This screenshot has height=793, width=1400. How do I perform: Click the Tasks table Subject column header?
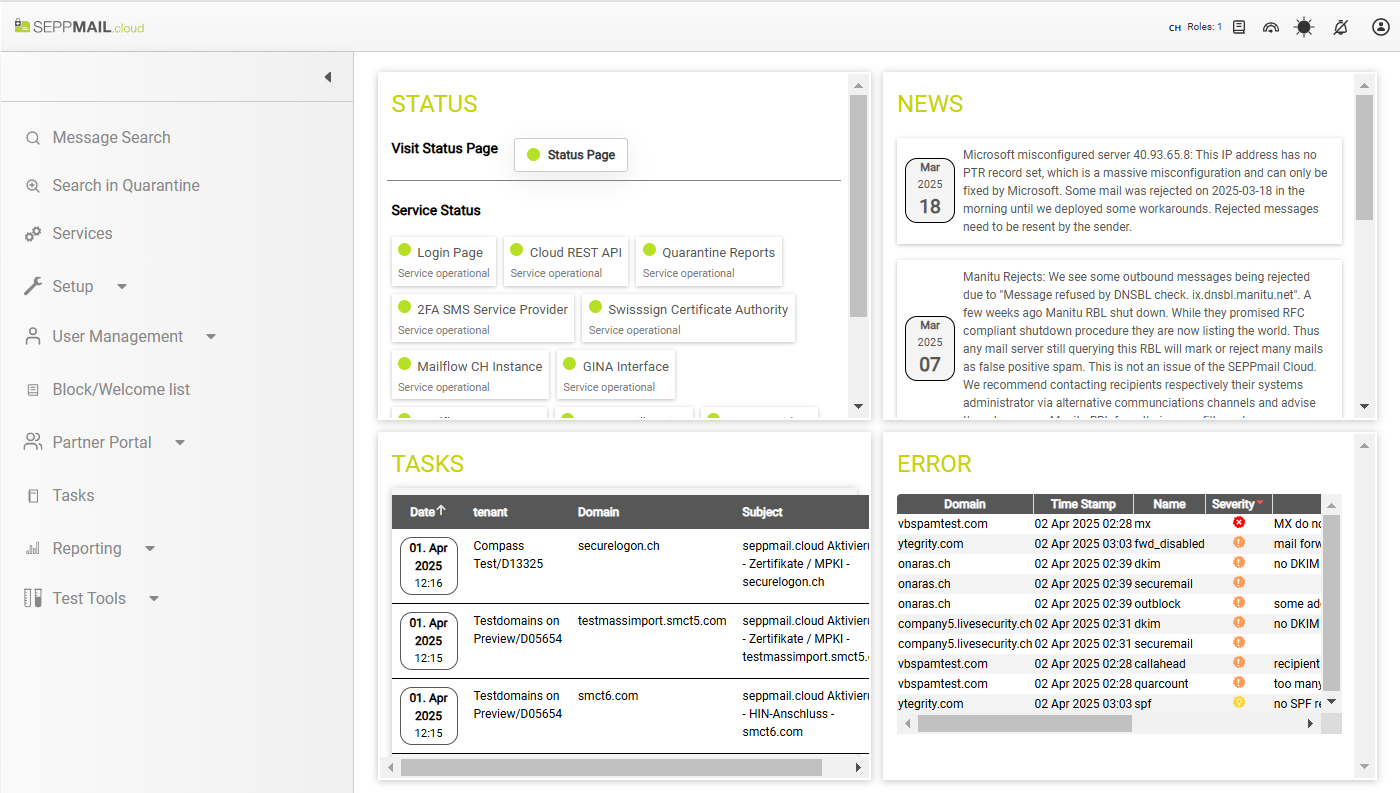tap(762, 512)
